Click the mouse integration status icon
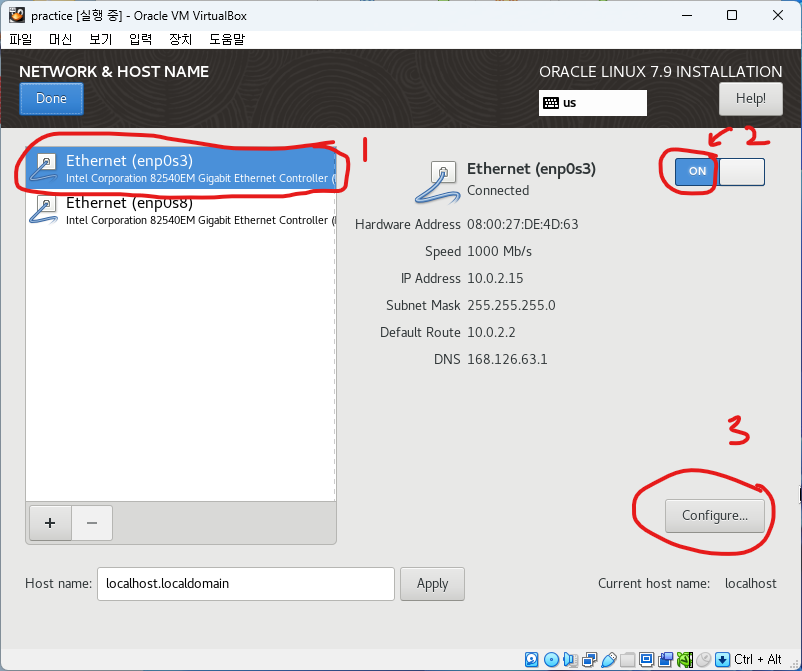The height and width of the screenshot is (671, 802). [704, 659]
